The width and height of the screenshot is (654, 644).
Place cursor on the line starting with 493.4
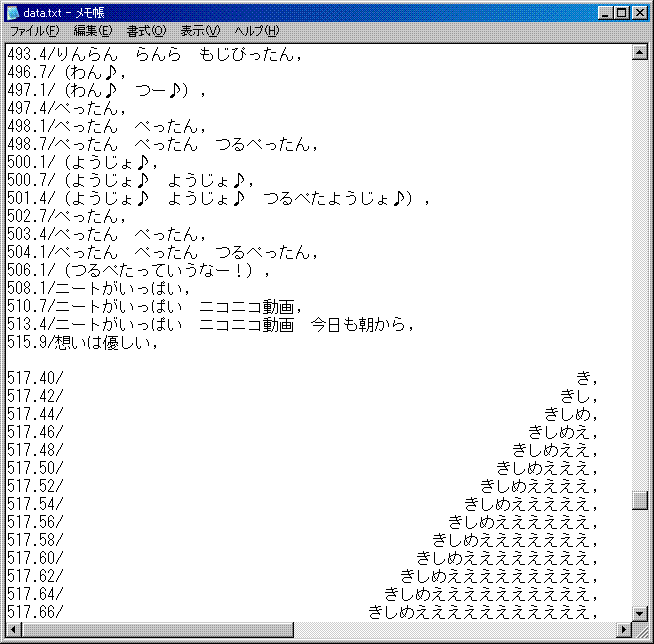pos(150,54)
